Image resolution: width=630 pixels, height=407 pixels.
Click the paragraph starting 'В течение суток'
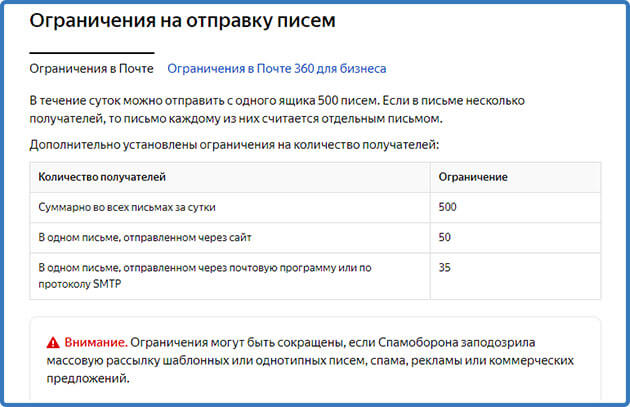tap(277, 110)
